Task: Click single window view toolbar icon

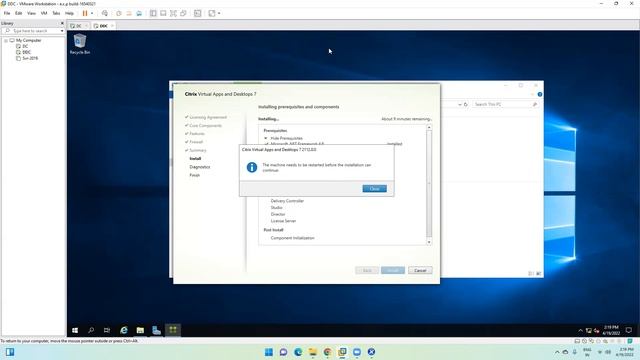Action: (163, 13)
